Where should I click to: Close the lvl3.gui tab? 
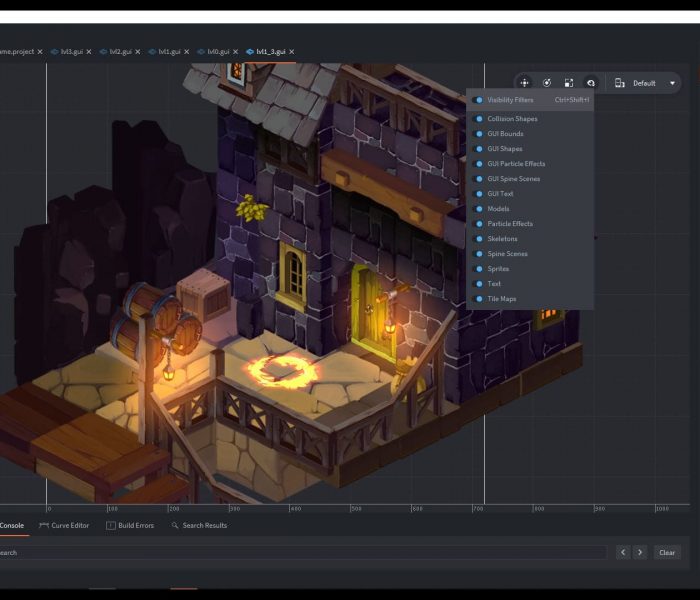[x=89, y=51]
